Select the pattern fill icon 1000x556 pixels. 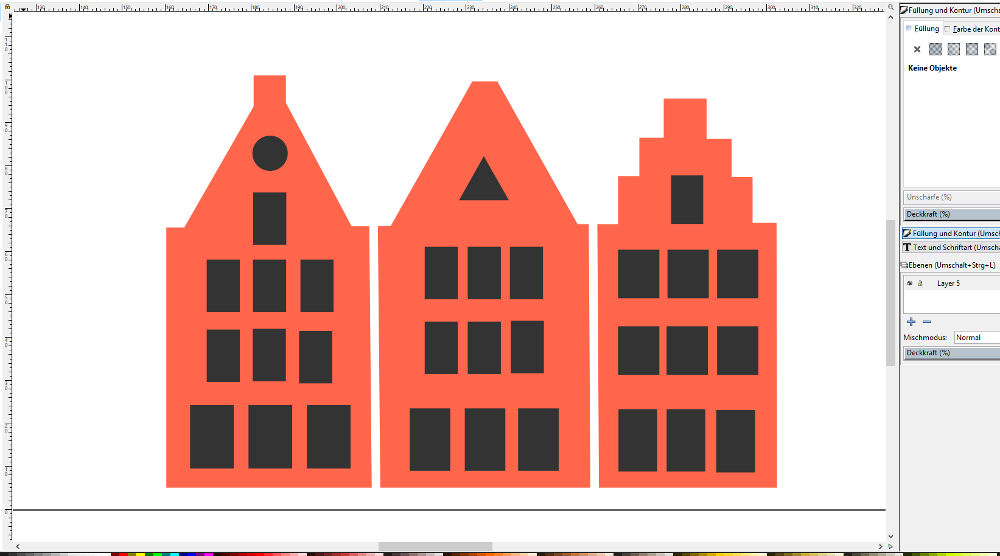(990, 49)
